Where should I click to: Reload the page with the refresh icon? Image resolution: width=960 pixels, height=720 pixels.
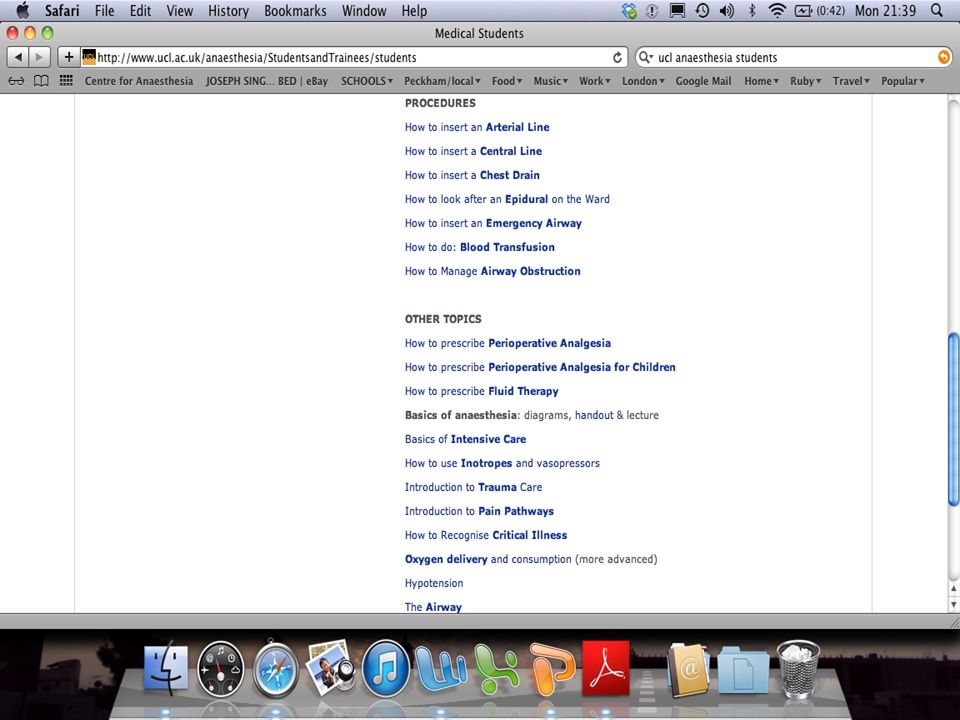pos(617,58)
